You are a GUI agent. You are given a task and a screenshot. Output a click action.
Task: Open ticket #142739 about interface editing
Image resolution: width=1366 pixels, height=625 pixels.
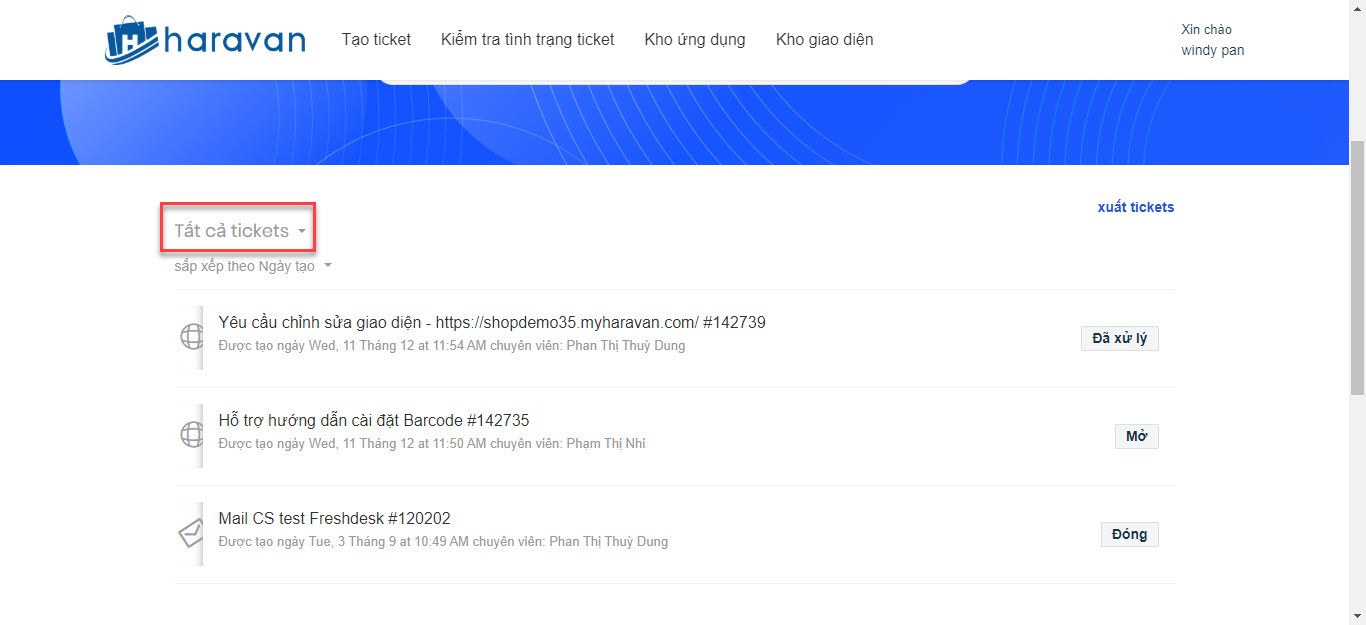pyautogui.click(x=491, y=322)
